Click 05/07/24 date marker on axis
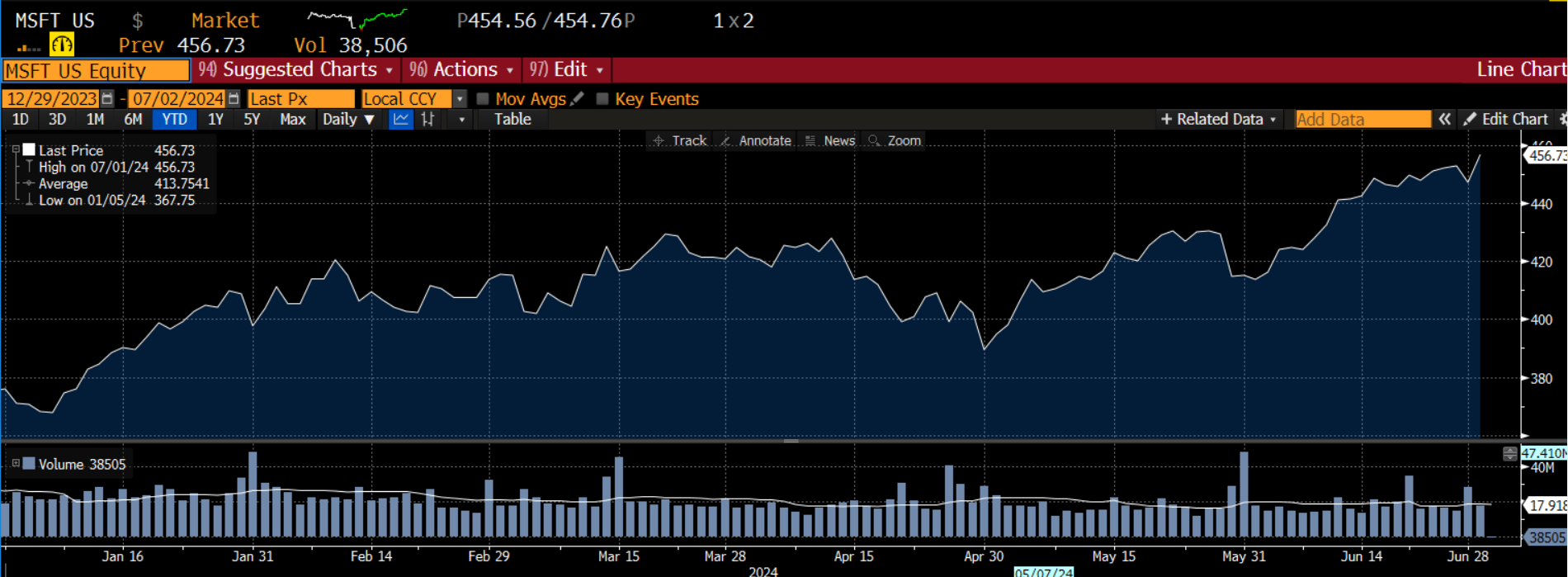Image resolution: width=1568 pixels, height=577 pixels. pyautogui.click(x=1044, y=572)
